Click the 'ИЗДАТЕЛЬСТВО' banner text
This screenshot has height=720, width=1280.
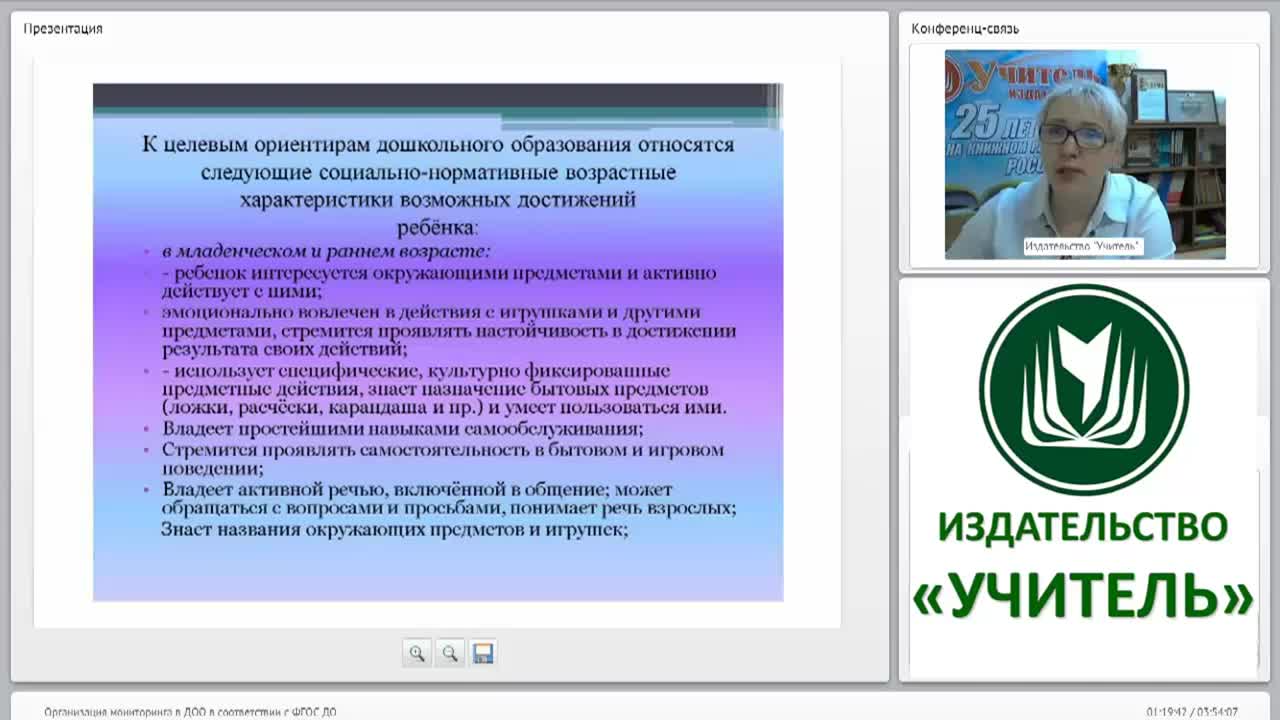pos(1083,527)
